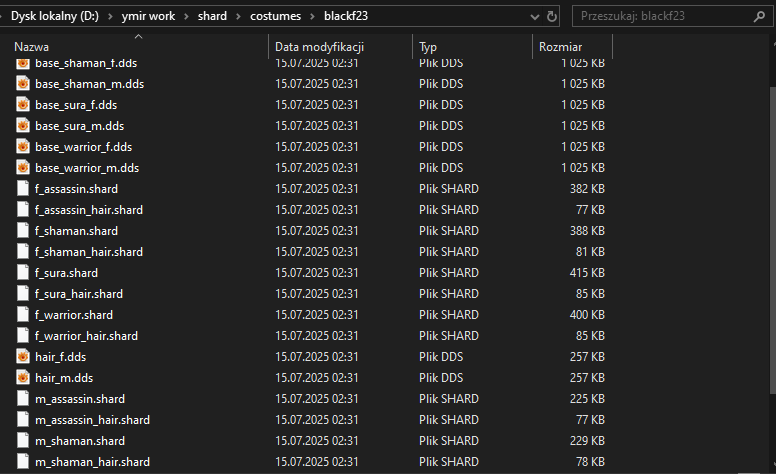Click the base_sura_f.dds file icon

[24, 105]
